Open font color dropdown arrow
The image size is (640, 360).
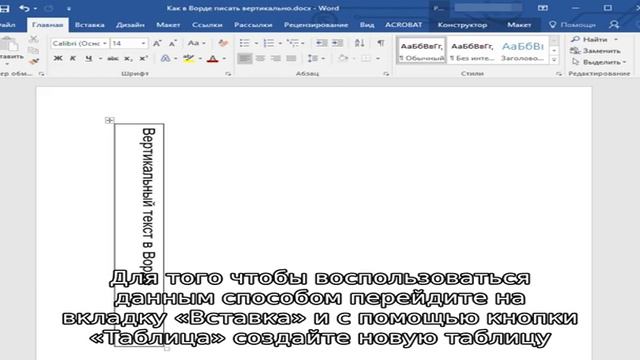(224, 59)
